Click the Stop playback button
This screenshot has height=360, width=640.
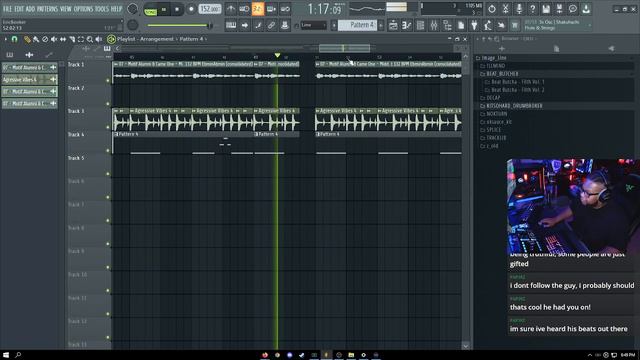point(177,9)
